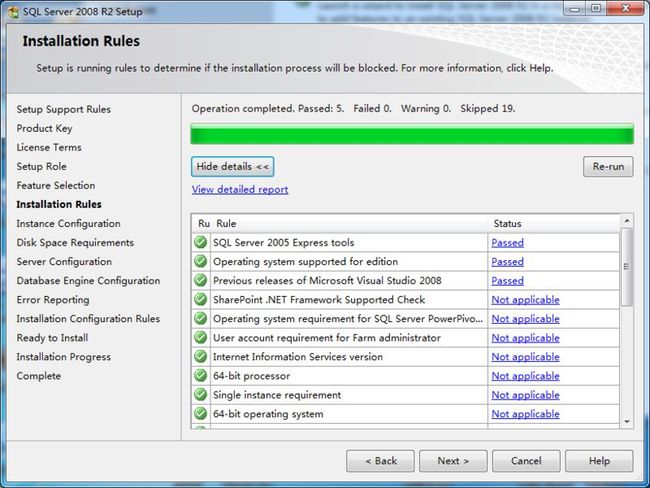
Task: Open Not applicable status for 64-bit operating system
Action: (526, 414)
